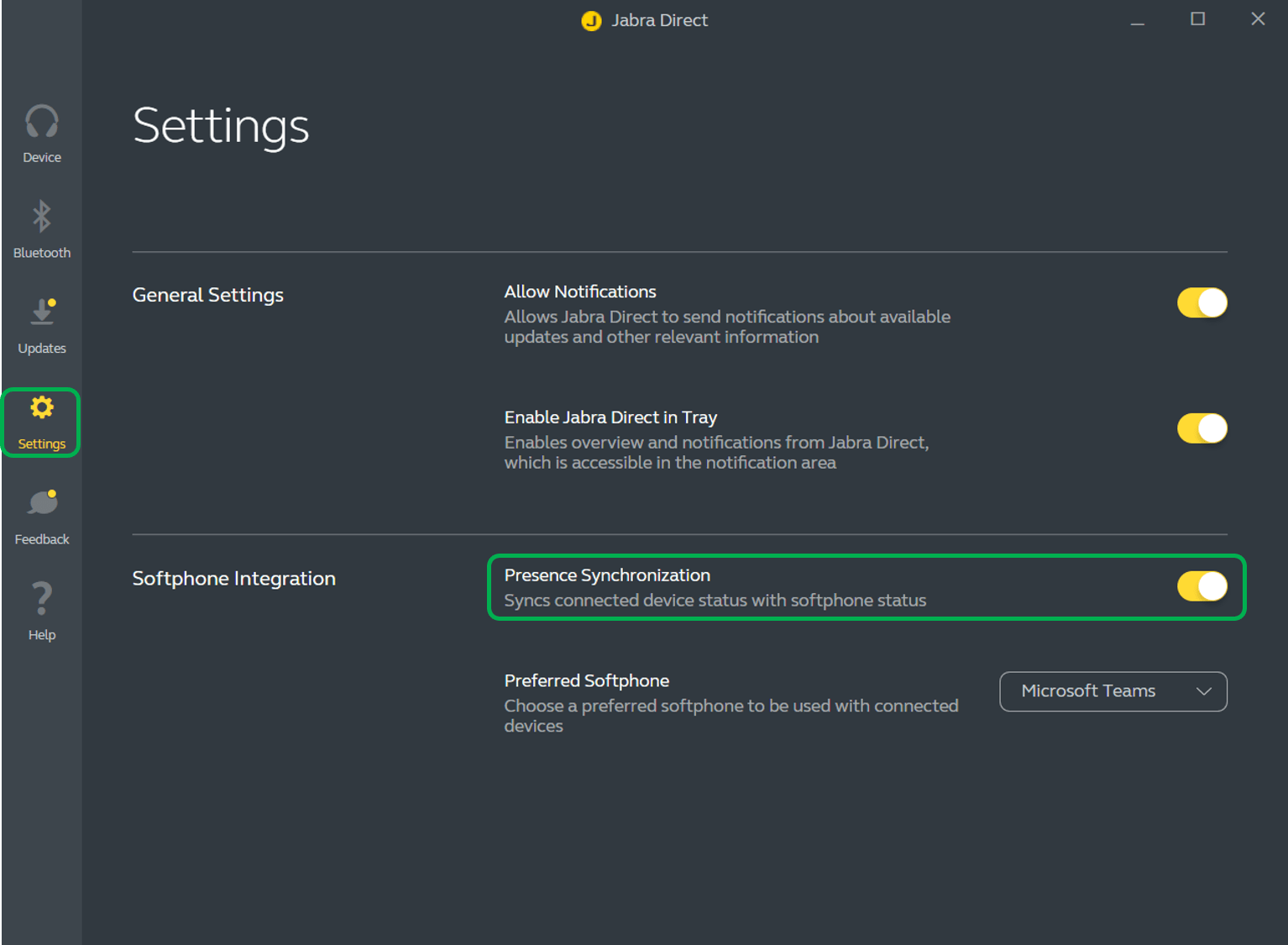Open the Feedback speech bubble
This screenshot has height=945, width=1288.
pyautogui.click(x=41, y=516)
